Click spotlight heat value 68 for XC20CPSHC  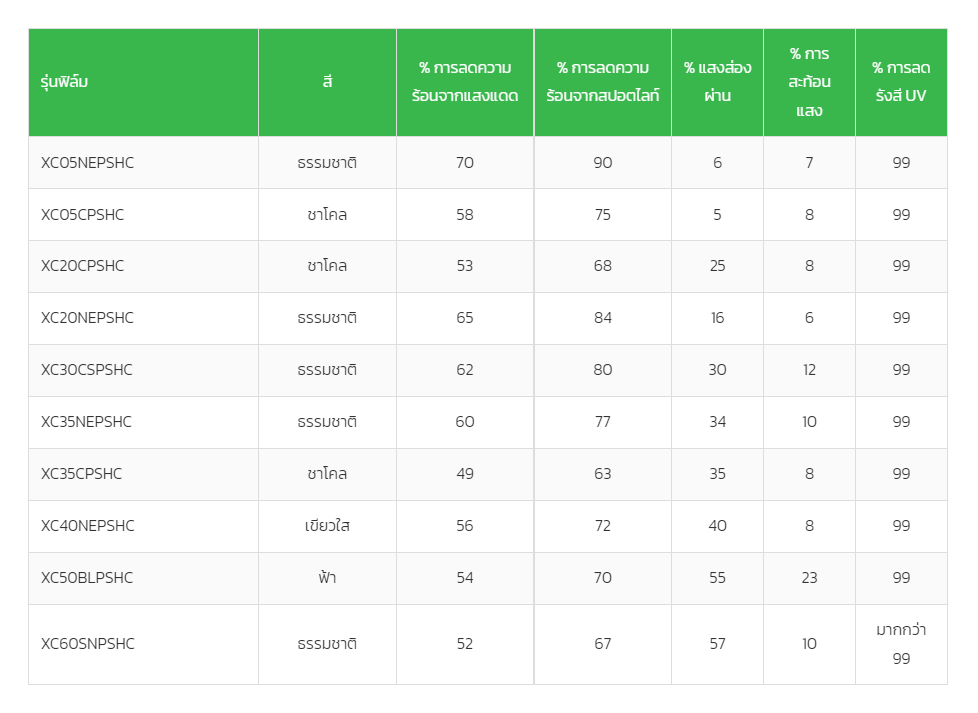[x=603, y=266]
